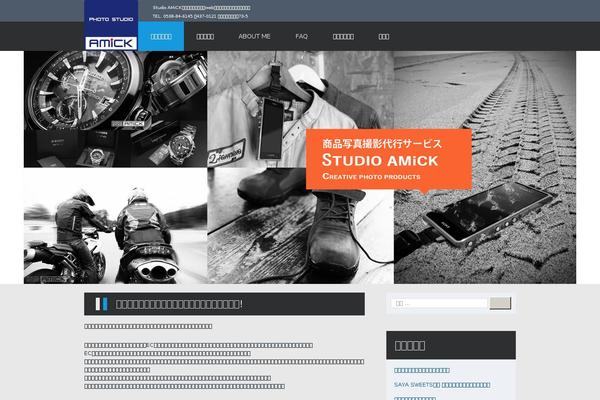
Task: Open the last navigation item in the menu bar
Action: pyautogui.click(x=384, y=36)
